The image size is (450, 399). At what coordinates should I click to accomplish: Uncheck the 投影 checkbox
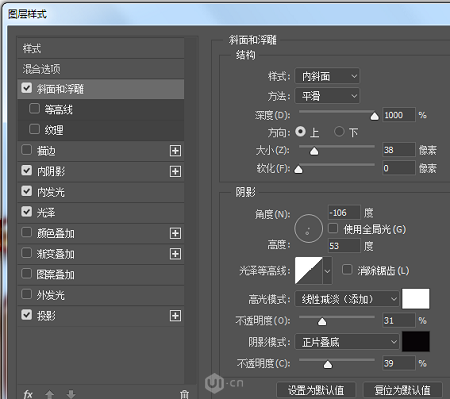tap(27, 315)
